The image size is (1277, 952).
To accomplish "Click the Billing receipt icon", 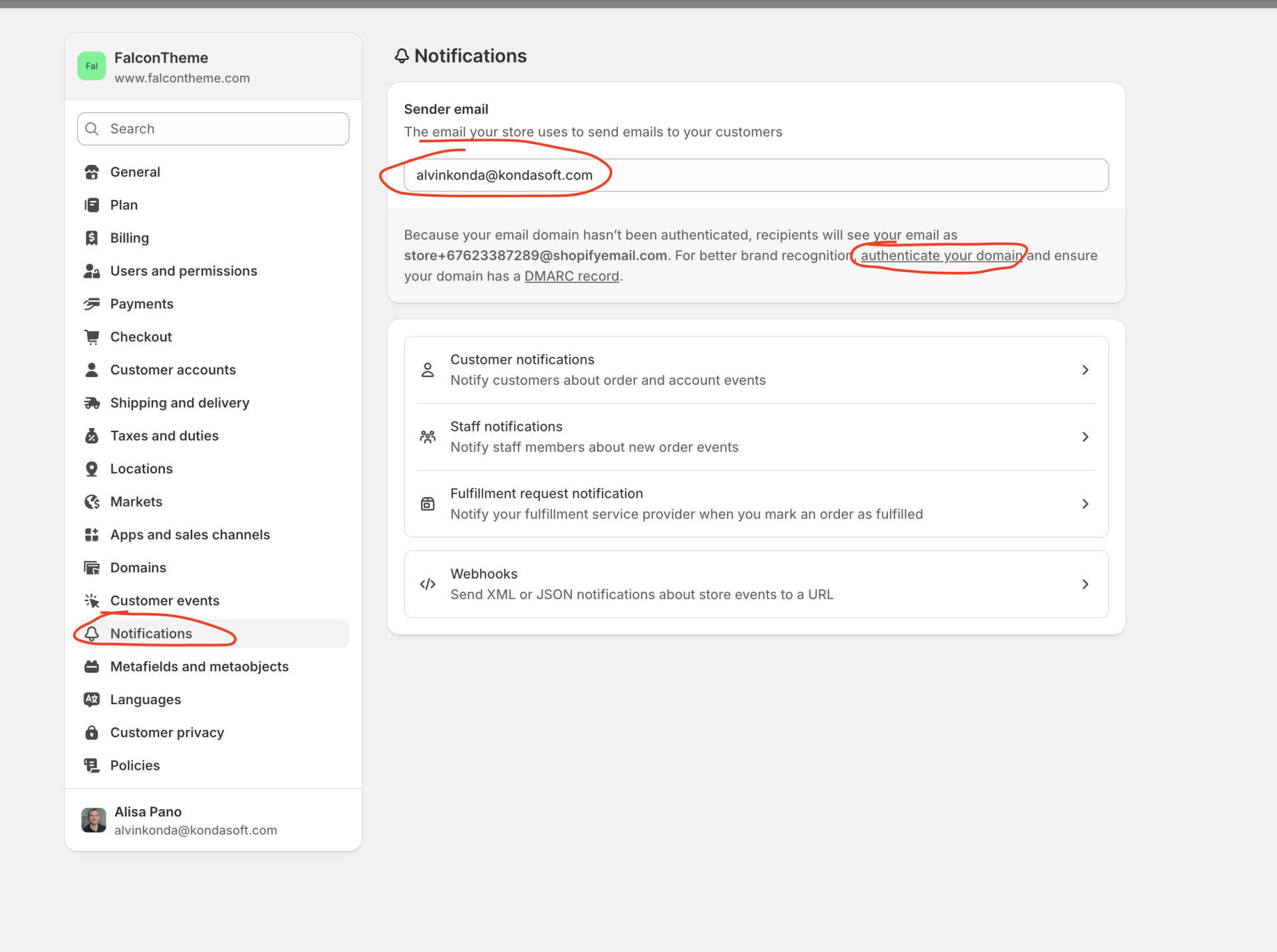I will pos(92,238).
